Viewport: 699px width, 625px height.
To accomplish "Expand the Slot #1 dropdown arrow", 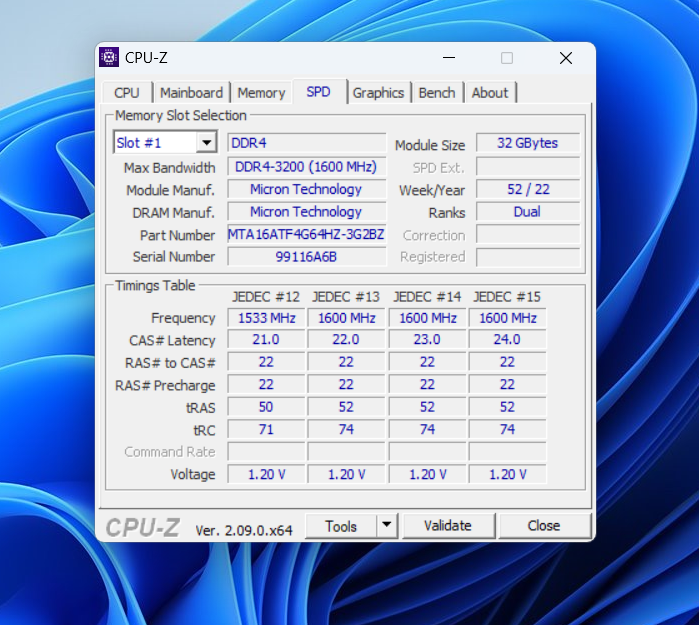I will click(x=206, y=143).
